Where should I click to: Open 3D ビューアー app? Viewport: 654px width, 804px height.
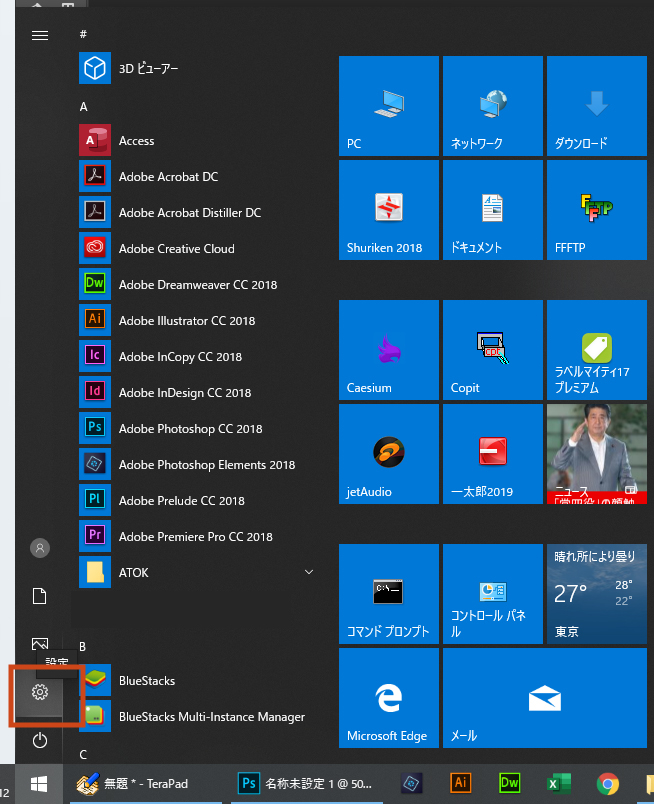197,68
